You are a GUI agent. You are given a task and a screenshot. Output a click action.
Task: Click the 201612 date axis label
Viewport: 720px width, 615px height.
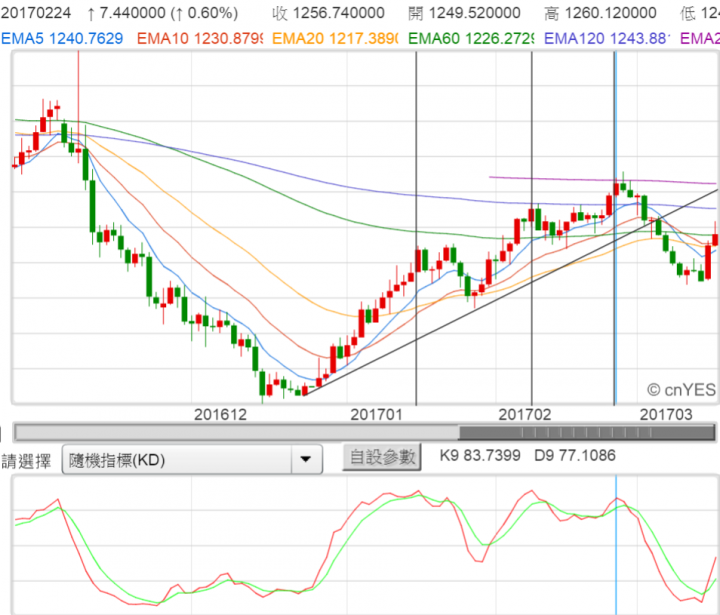(x=220, y=413)
